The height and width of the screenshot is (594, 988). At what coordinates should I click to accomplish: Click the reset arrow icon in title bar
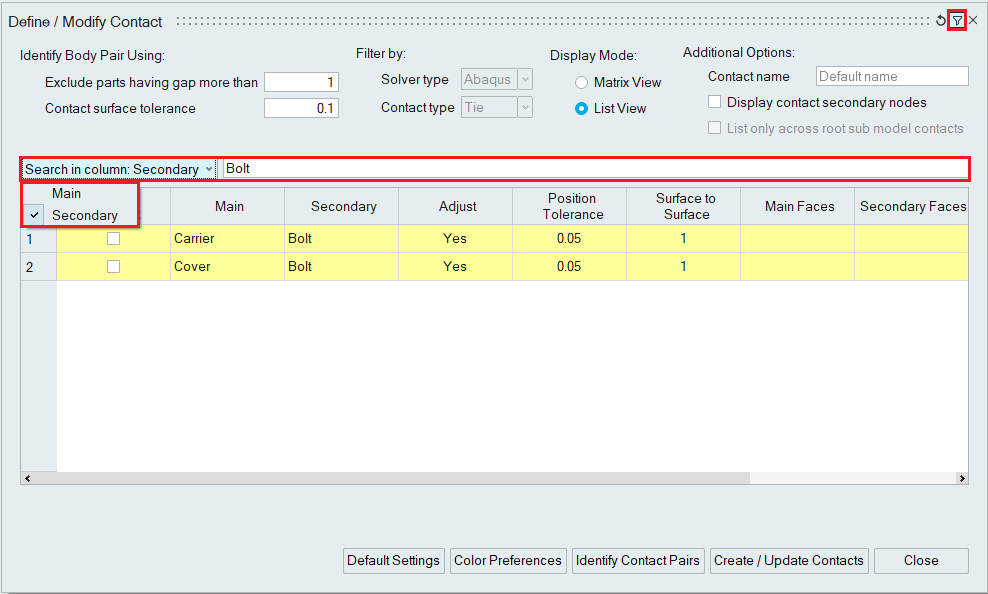tap(941, 20)
